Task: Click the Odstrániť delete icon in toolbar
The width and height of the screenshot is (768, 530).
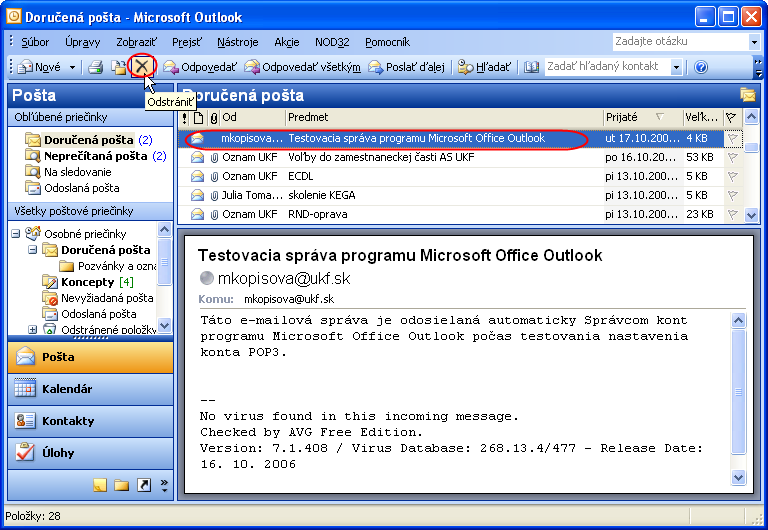Action: (x=143, y=67)
